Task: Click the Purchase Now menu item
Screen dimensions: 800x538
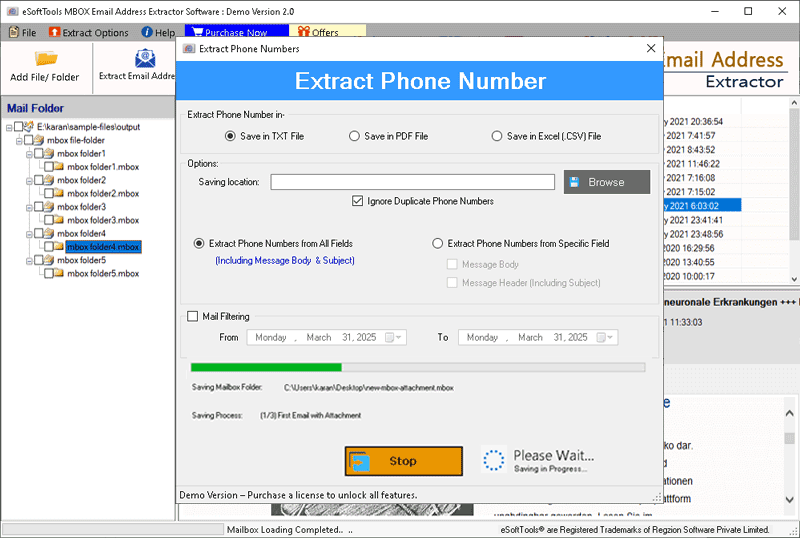Action: 236,32
